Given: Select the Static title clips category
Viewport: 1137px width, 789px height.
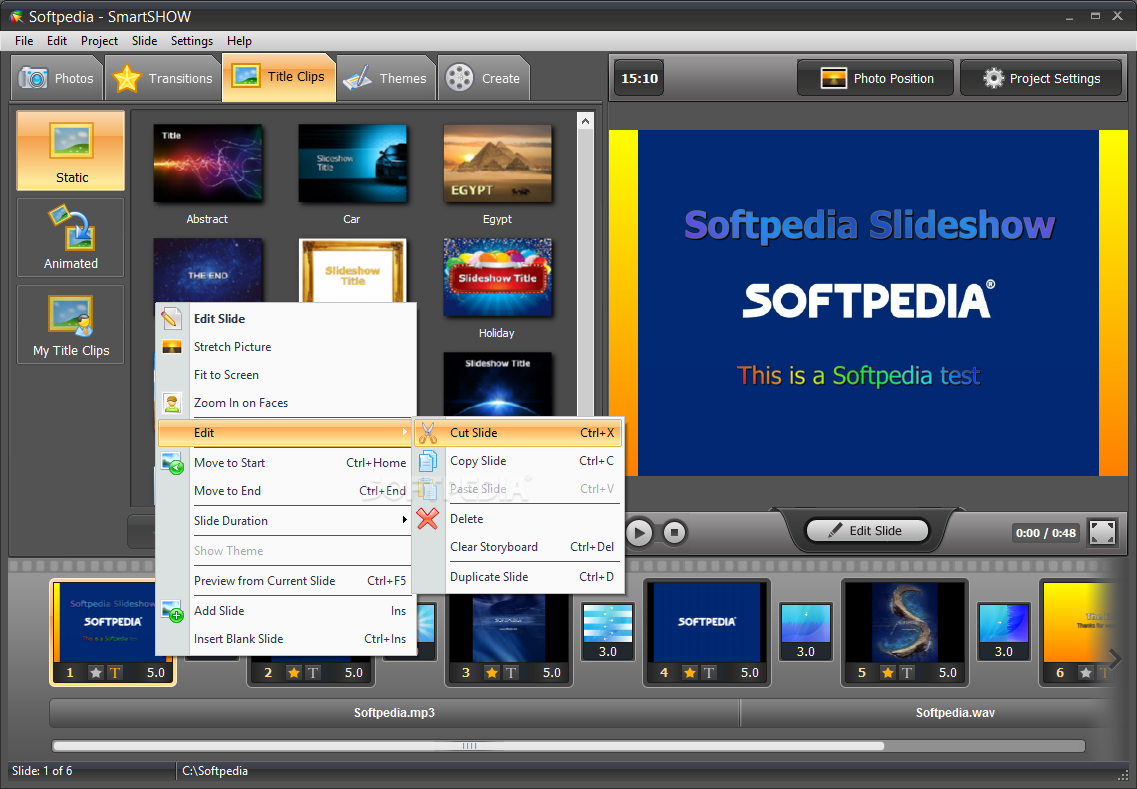Looking at the screenshot, I should pyautogui.click(x=70, y=150).
